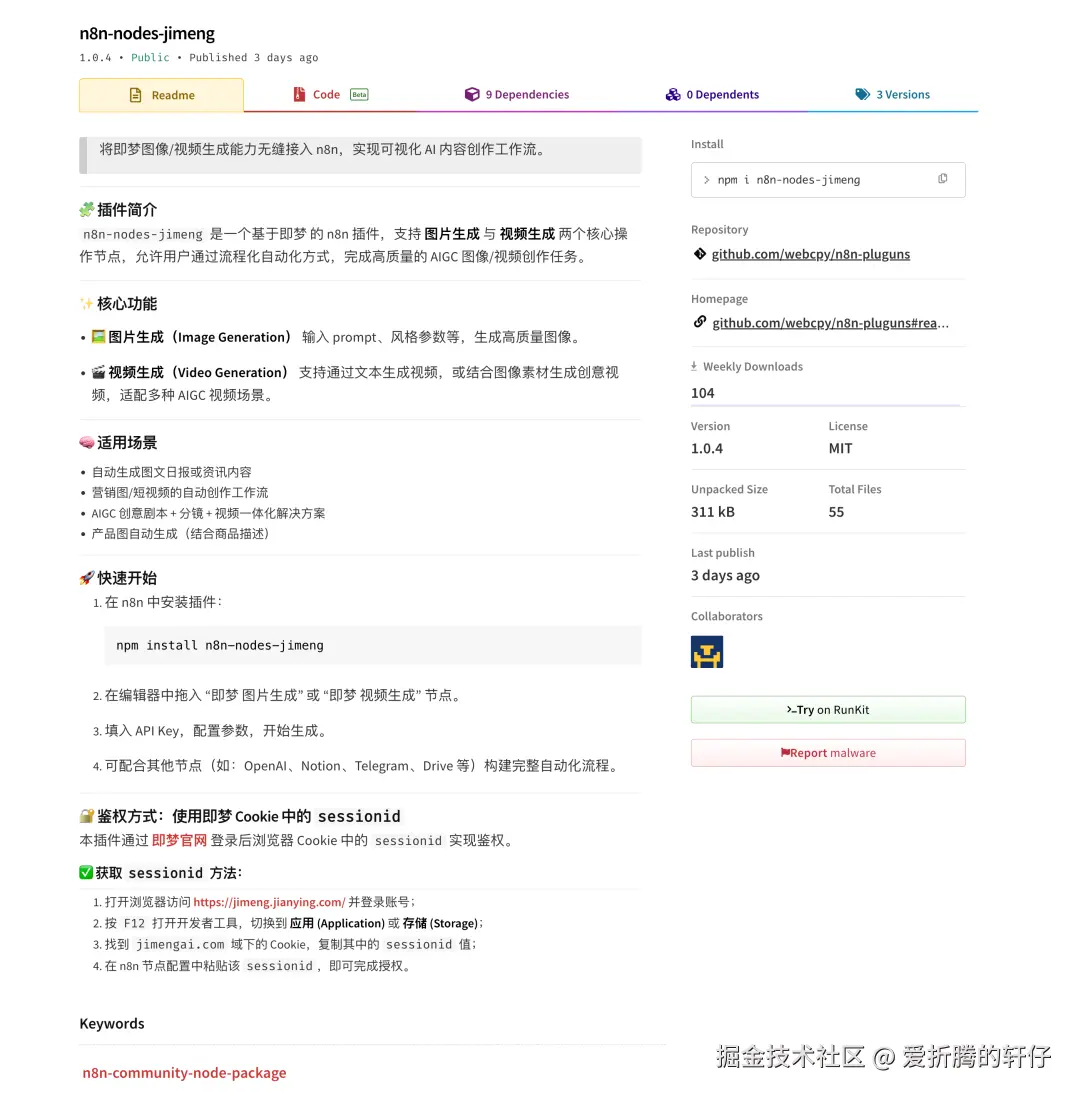Click the MIT license value

coord(840,448)
